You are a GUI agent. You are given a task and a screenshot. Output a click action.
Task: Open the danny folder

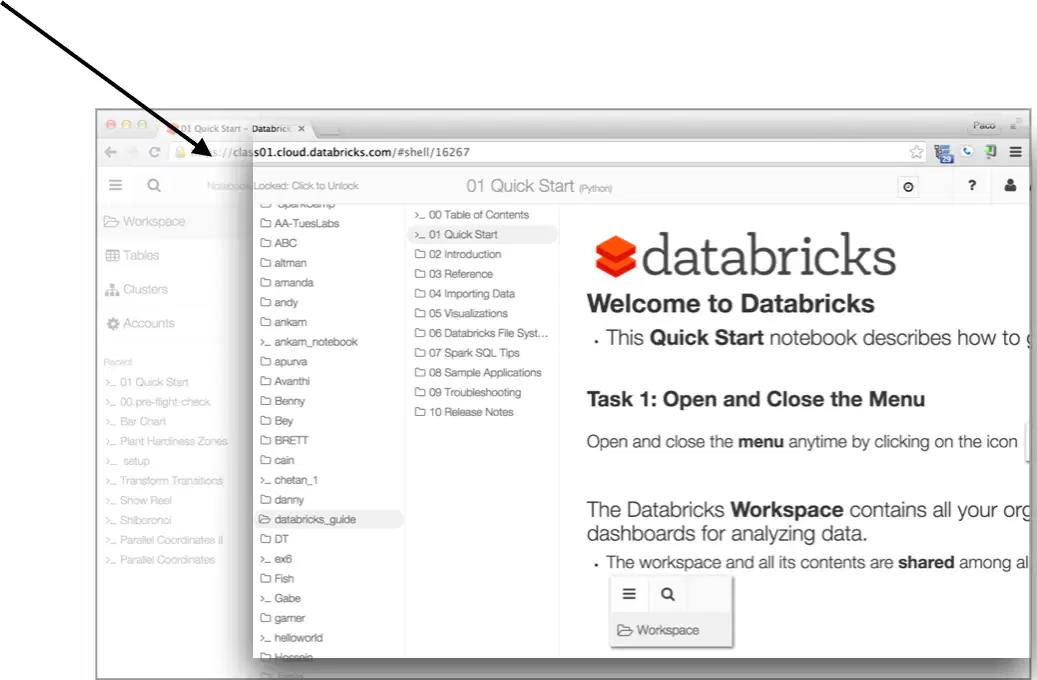[282, 500]
